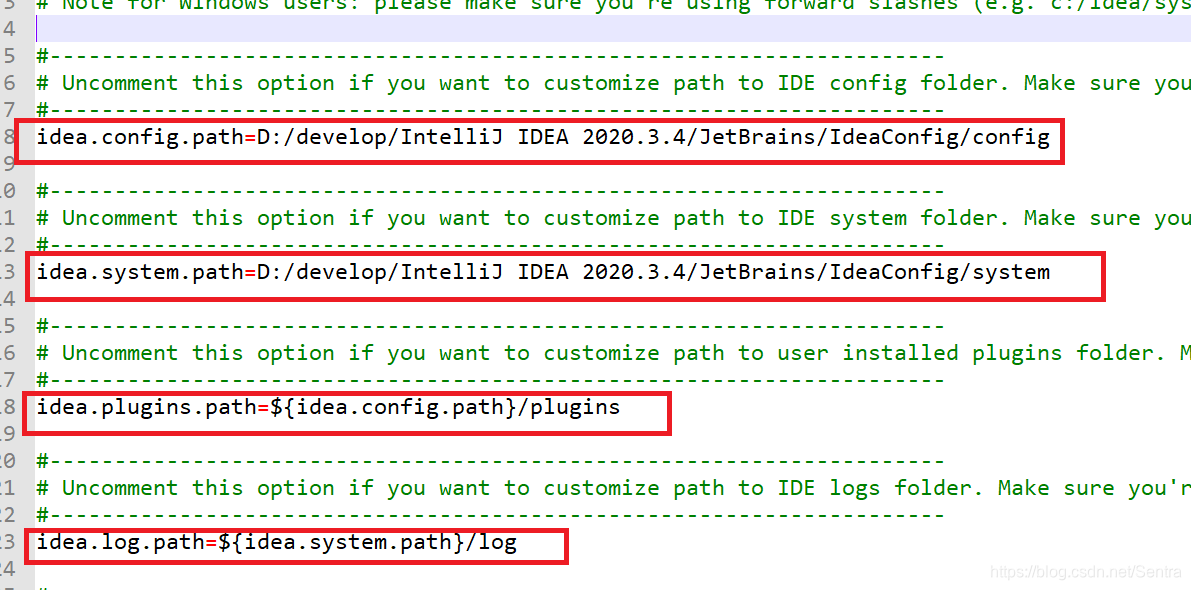
Task: Click the equals sign in idea.log.path line
Action: pyautogui.click(x=211, y=544)
